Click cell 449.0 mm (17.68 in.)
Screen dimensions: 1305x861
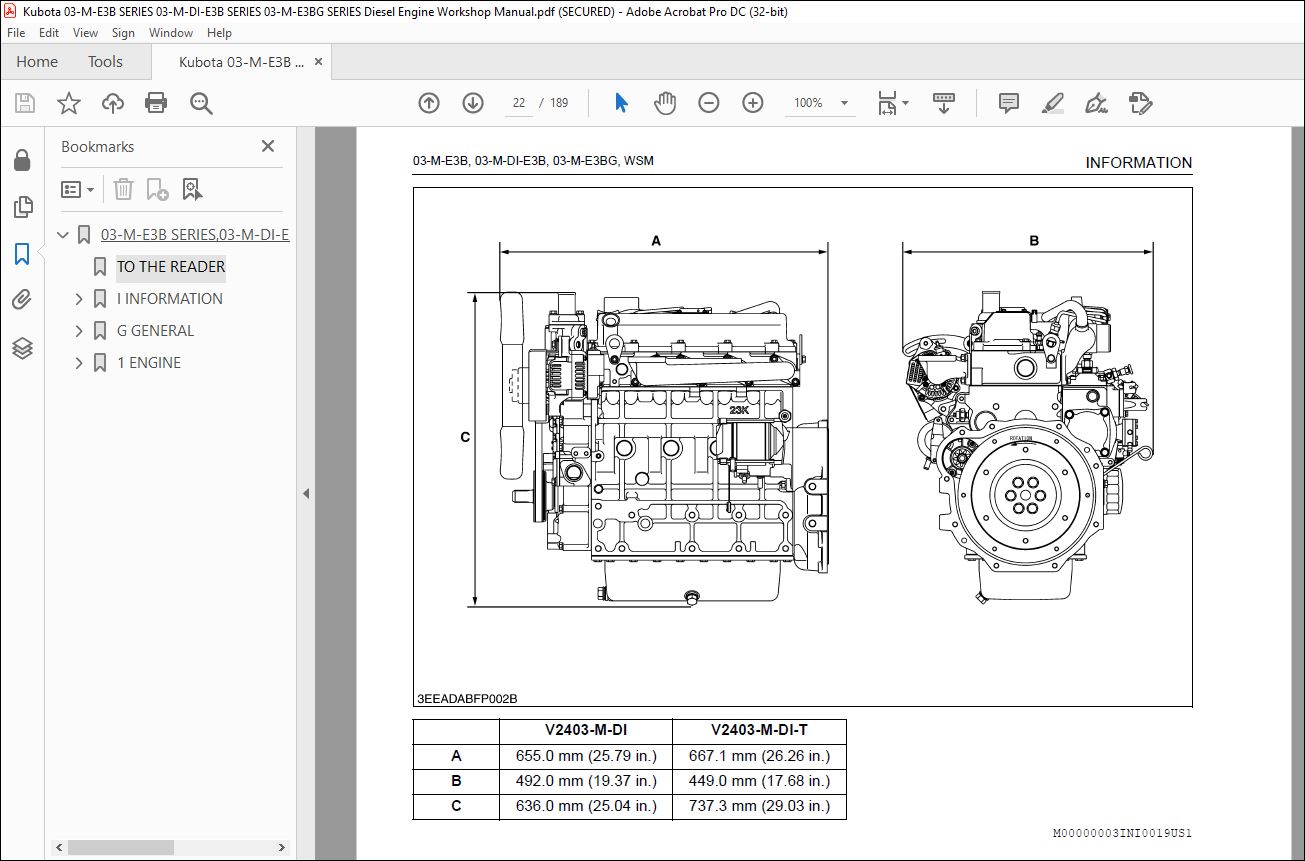pos(759,781)
